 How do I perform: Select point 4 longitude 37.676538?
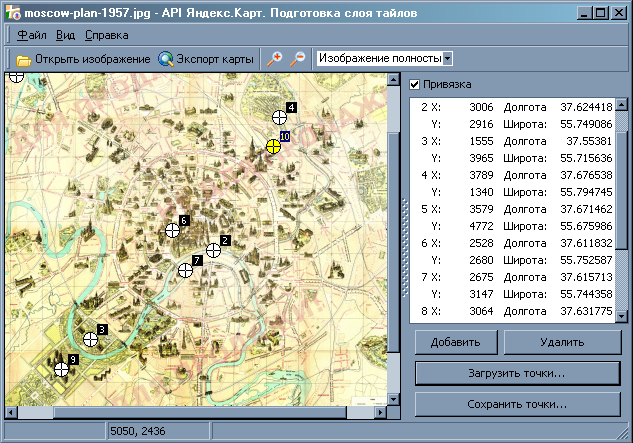point(586,175)
